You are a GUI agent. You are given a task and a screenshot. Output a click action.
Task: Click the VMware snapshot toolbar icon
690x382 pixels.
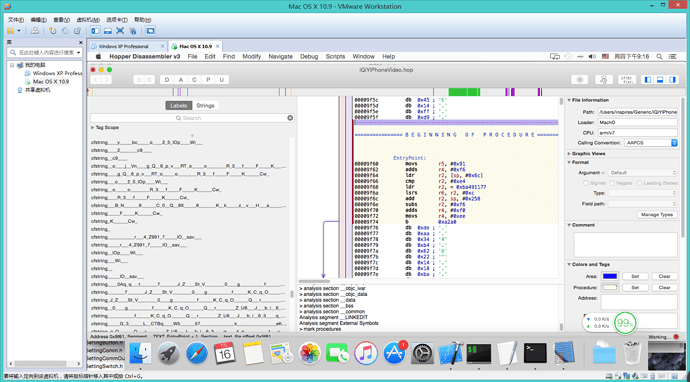click(52, 31)
